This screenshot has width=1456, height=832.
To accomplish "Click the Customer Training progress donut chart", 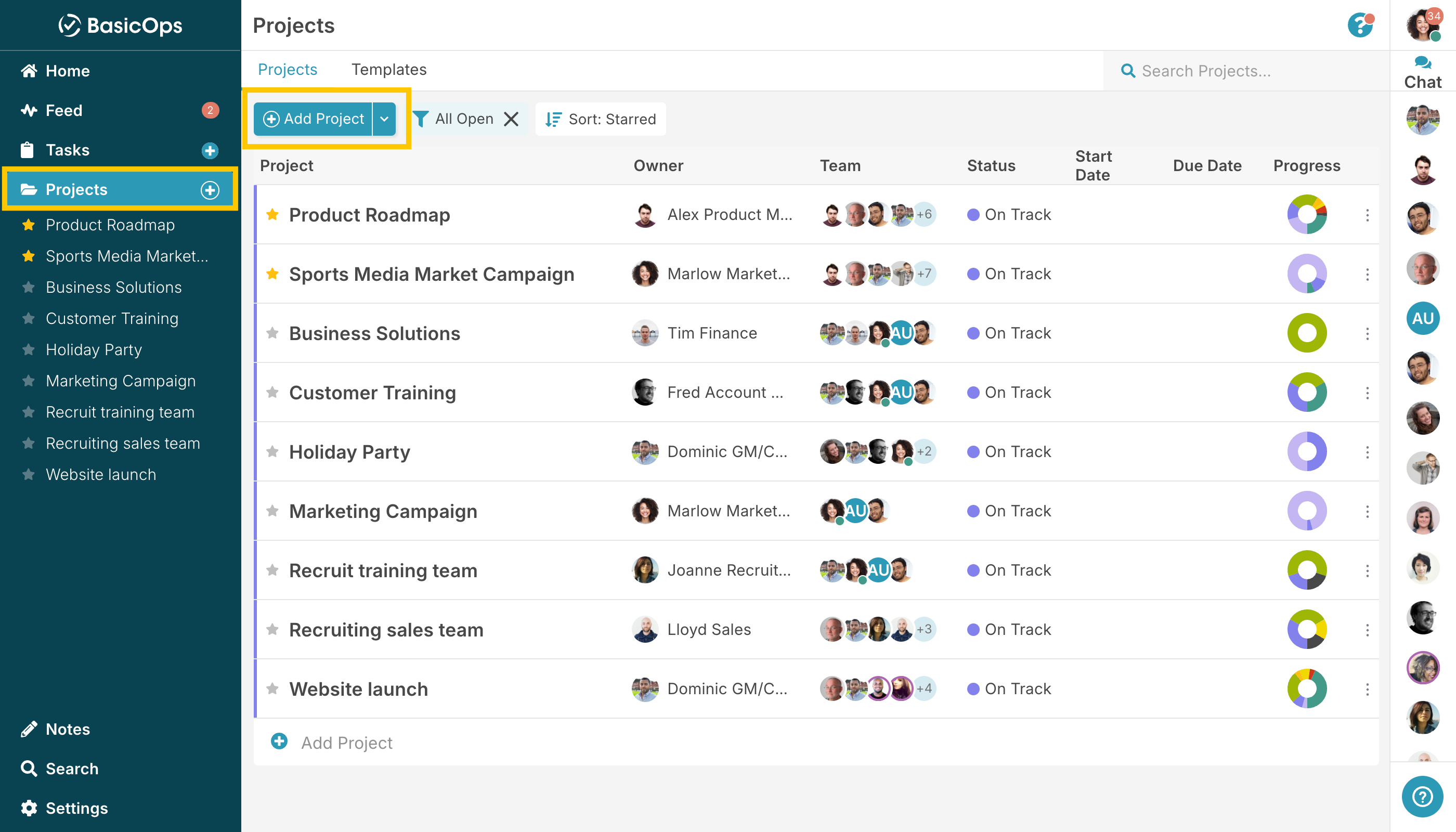I will [1306, 393].
